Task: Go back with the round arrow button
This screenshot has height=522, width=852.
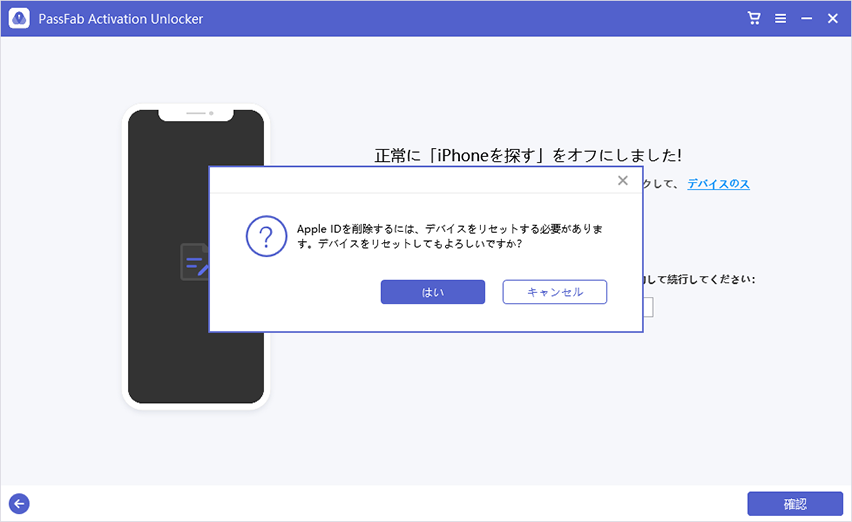Action: (x=19, y=504)
